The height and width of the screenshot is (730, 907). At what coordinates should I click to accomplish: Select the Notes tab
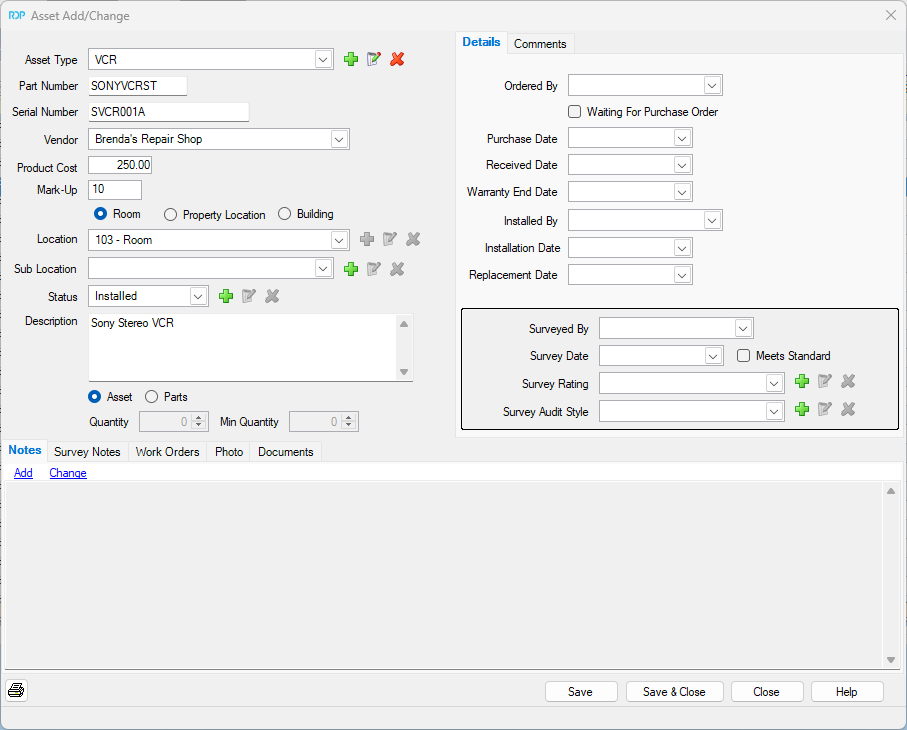point(25,450)
